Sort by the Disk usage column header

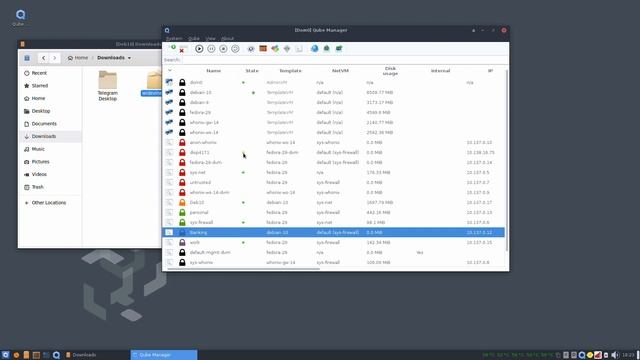(390, 71)
